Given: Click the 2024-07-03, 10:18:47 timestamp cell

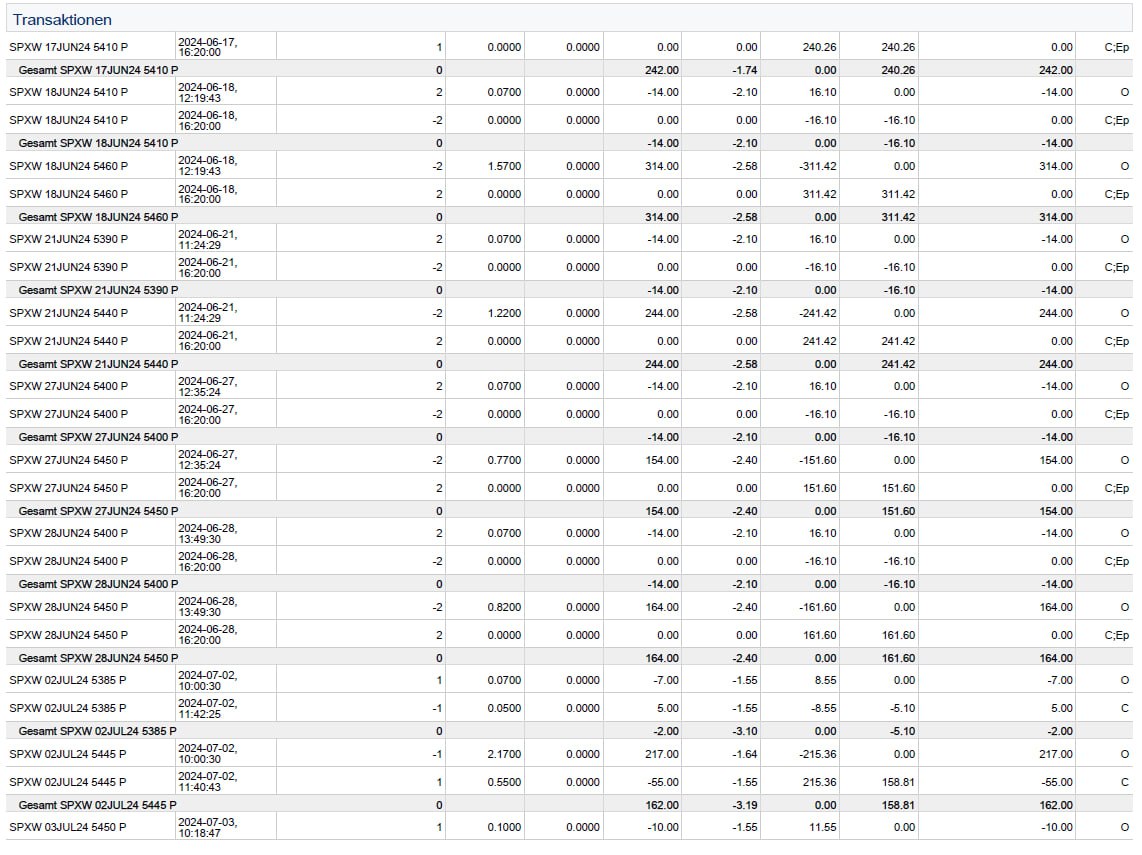Looking at the screenshot, I should [208, 827].
